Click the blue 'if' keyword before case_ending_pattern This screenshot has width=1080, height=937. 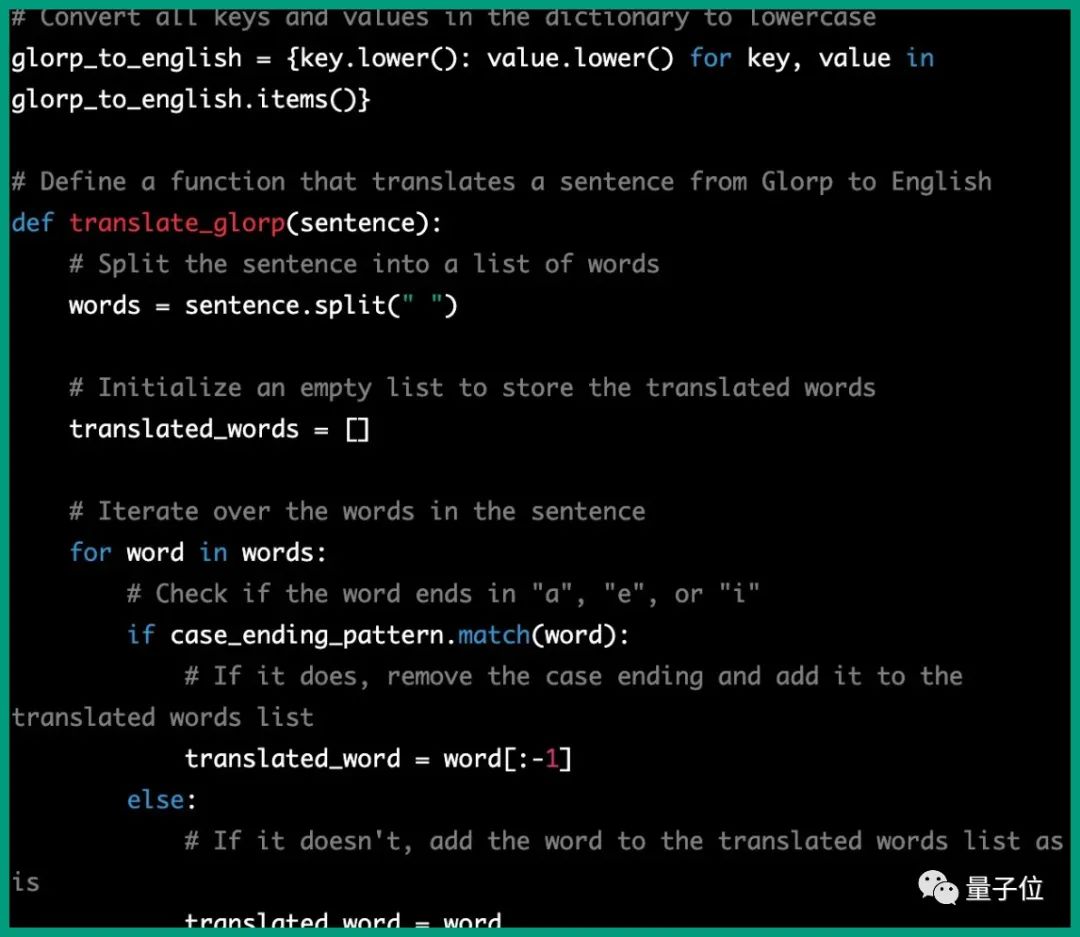coord(141,635)
